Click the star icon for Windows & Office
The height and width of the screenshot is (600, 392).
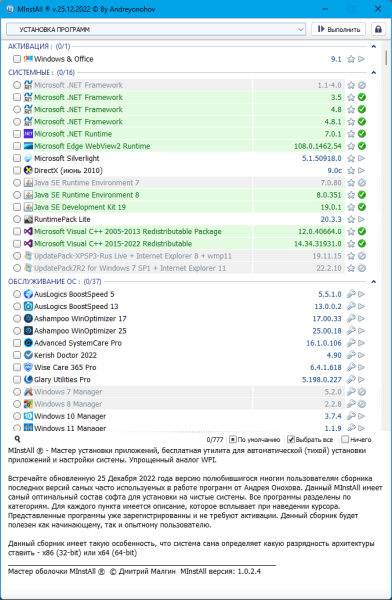click(x=351, y=59)
